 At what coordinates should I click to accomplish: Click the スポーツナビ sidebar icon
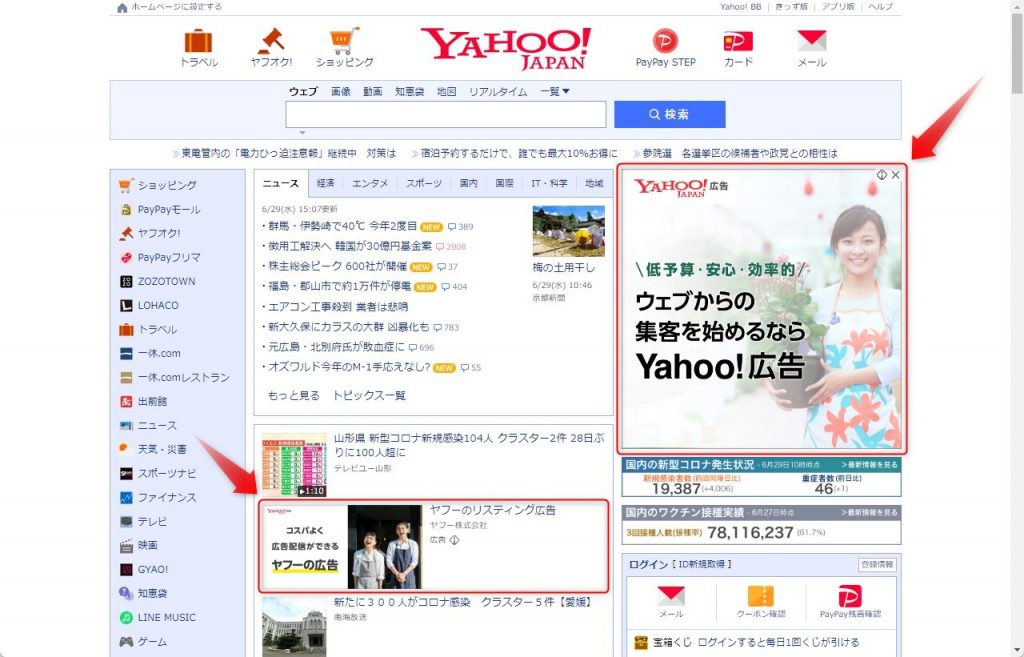pyautogui.click(x=126, y=473)
